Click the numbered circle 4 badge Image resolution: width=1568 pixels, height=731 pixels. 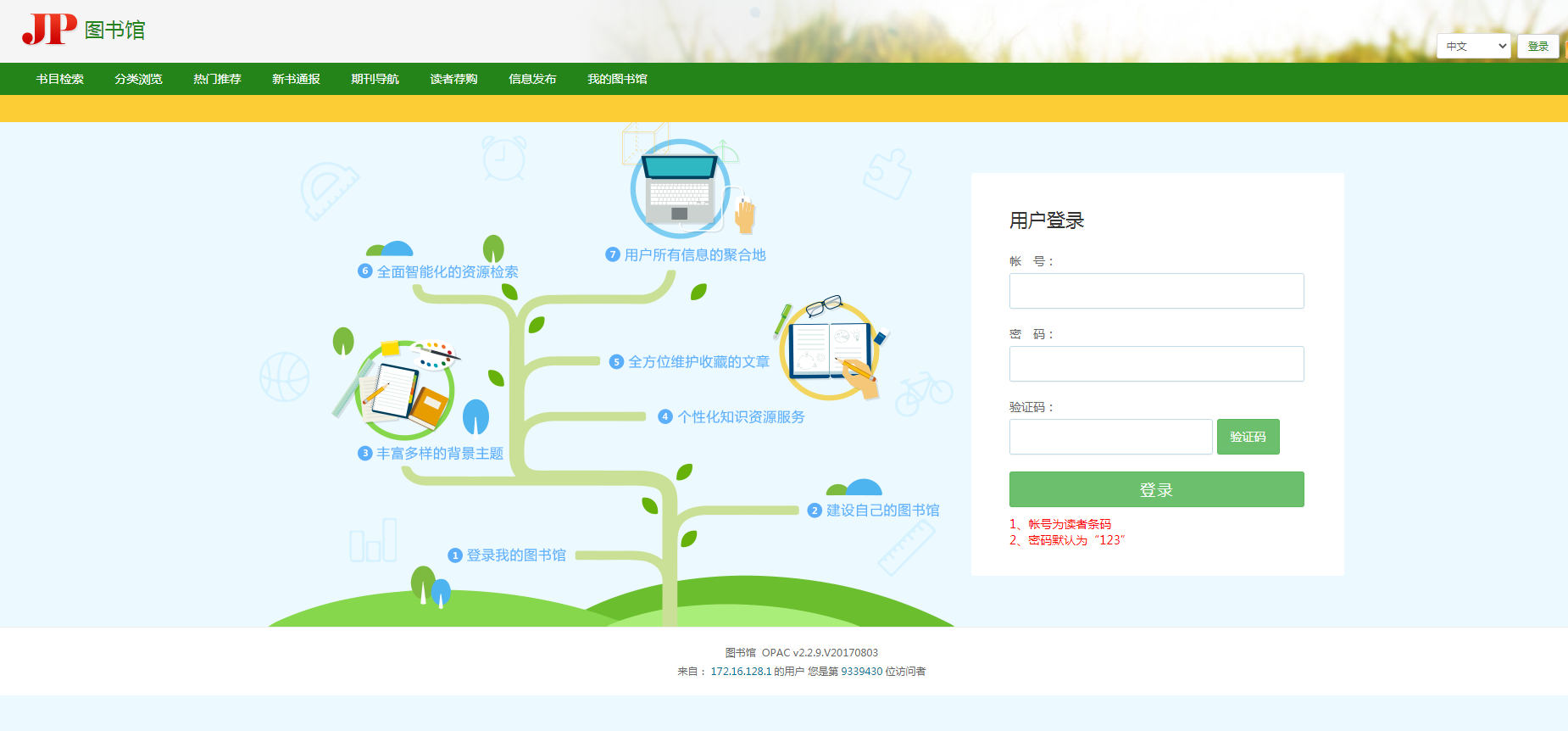(665, 416)
